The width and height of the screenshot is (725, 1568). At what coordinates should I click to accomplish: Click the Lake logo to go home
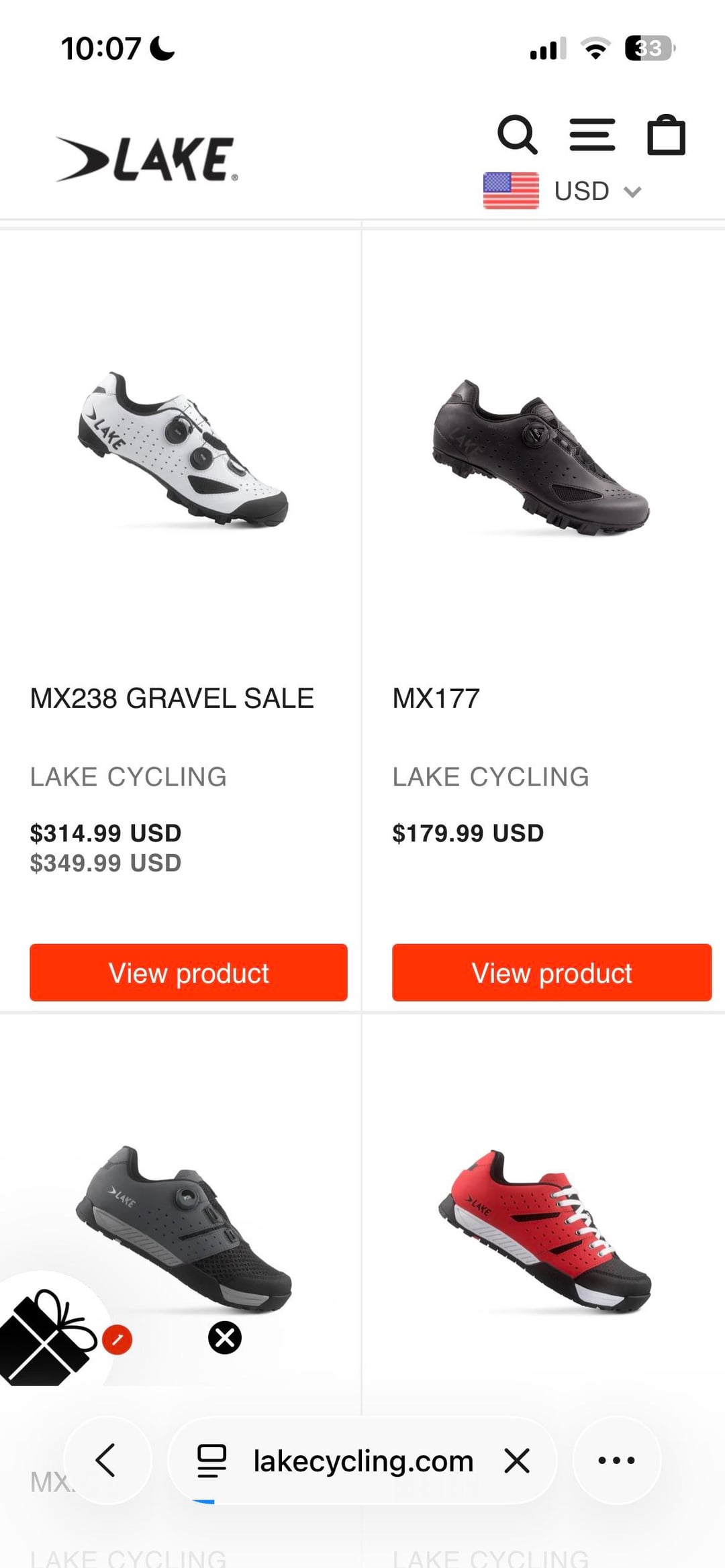click(x=146, y=159)
